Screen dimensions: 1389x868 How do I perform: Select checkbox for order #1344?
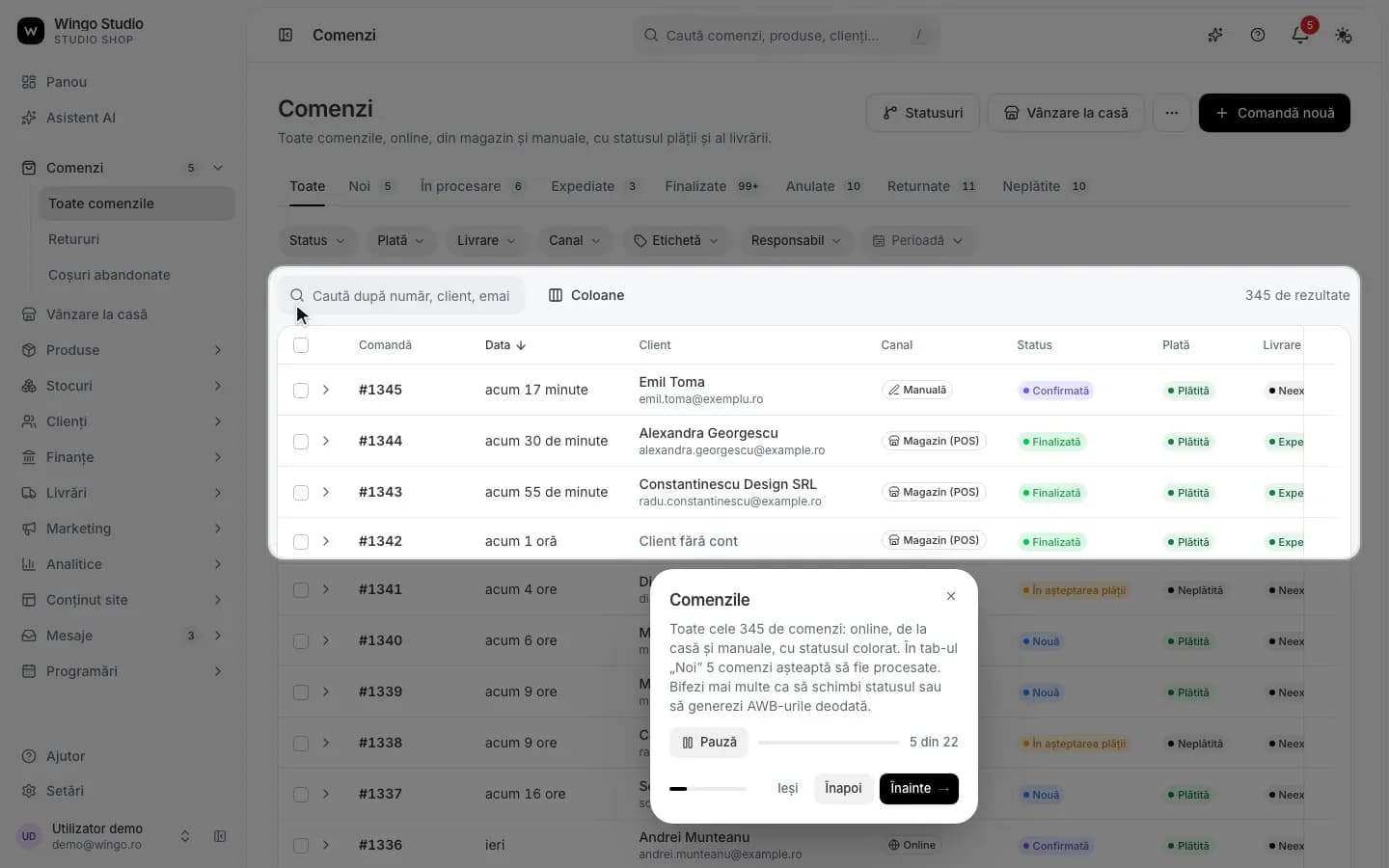coord(301,442)
